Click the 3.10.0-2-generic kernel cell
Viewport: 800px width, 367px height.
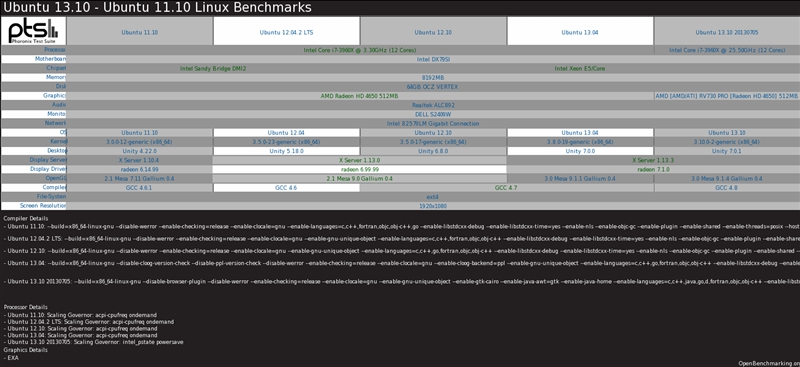[727, 142]
